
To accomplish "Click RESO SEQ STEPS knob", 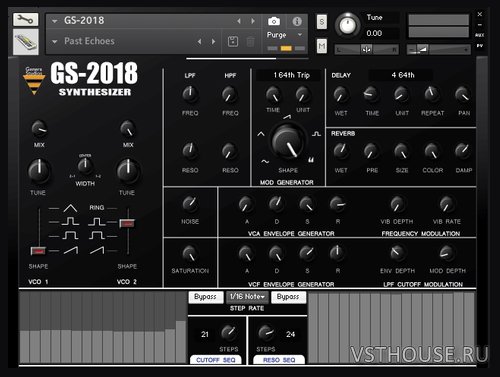I will (266, 333).
